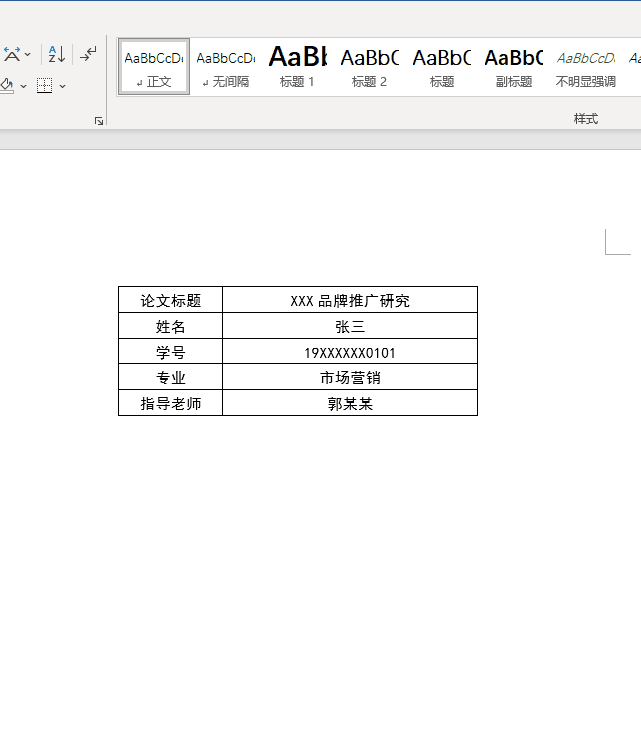Open the shading color dropdown arrow

23,86
